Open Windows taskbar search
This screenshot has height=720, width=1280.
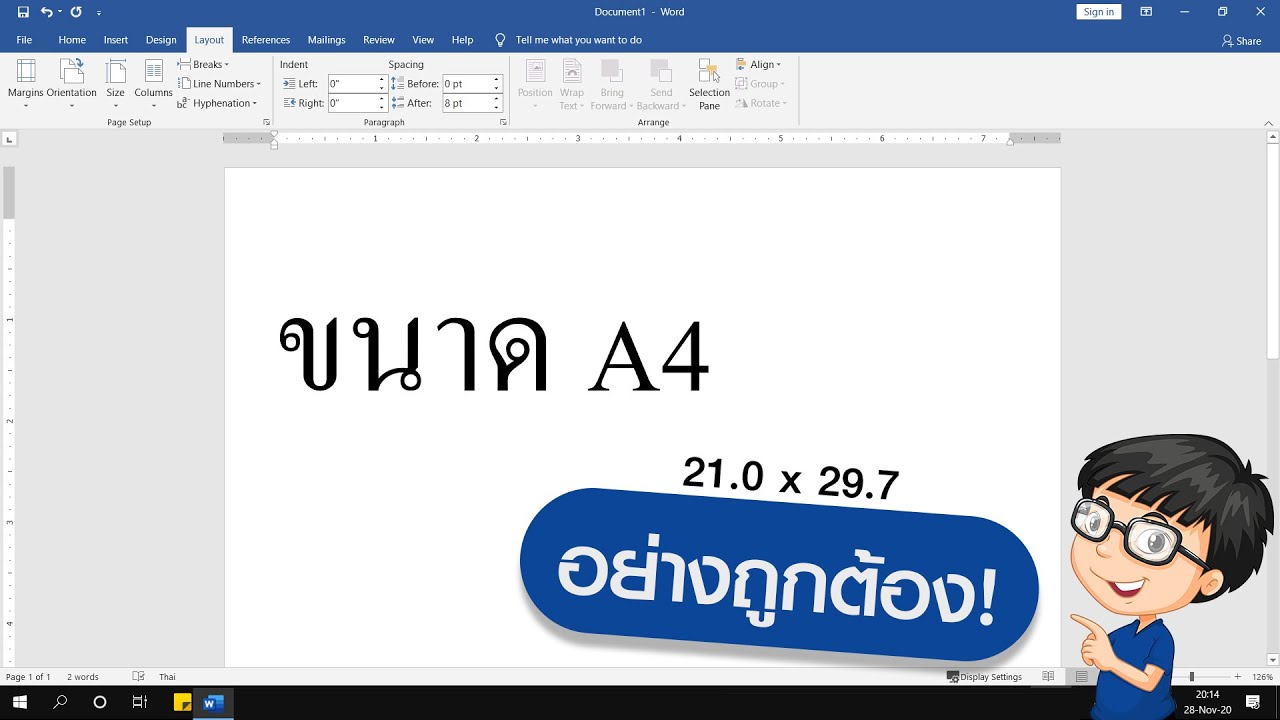coord(60,703)
